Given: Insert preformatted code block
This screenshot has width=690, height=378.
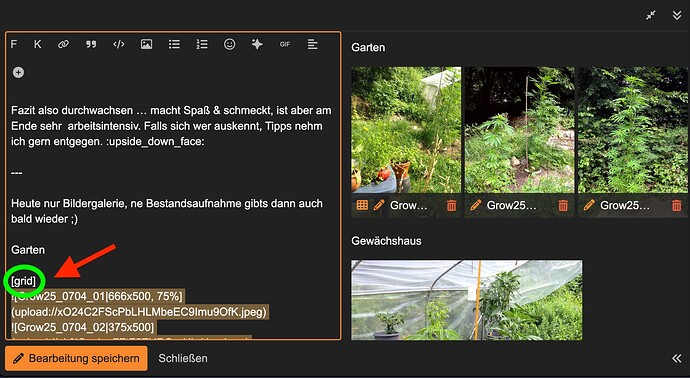Looking at the screenshot, I should [x=119, y=44].
